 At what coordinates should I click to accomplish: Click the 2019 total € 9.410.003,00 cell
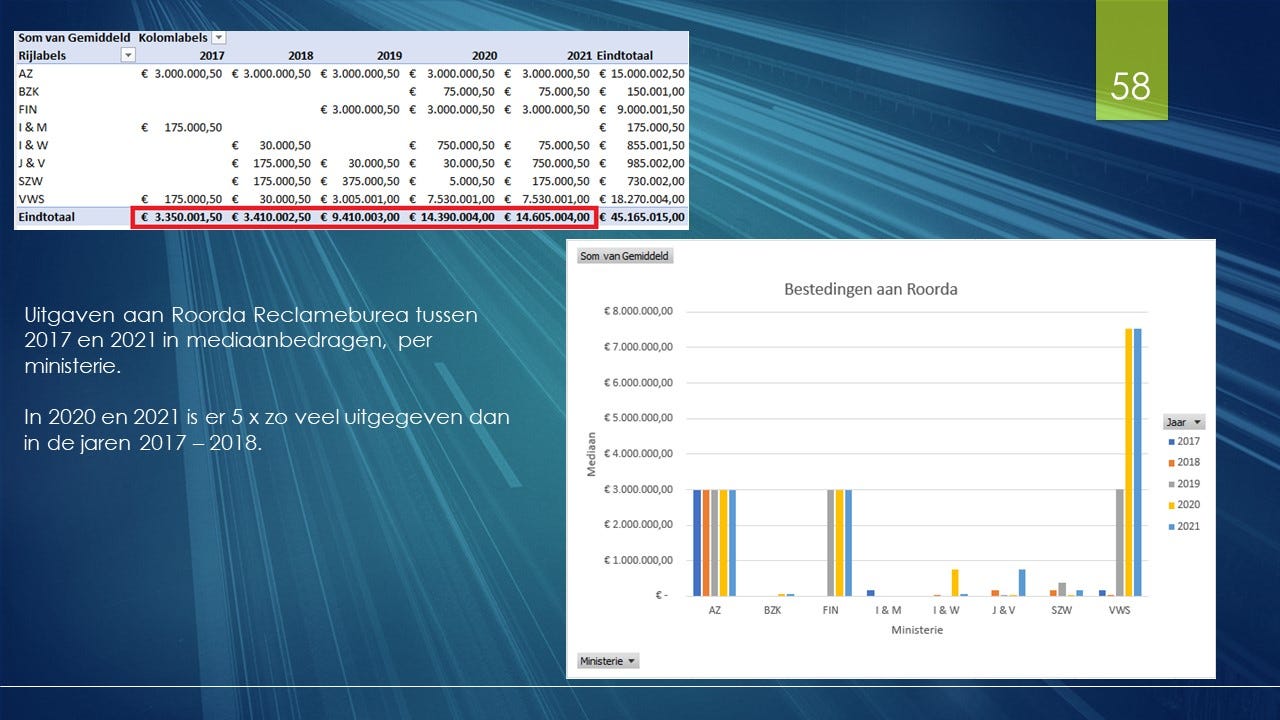point(359,217)
